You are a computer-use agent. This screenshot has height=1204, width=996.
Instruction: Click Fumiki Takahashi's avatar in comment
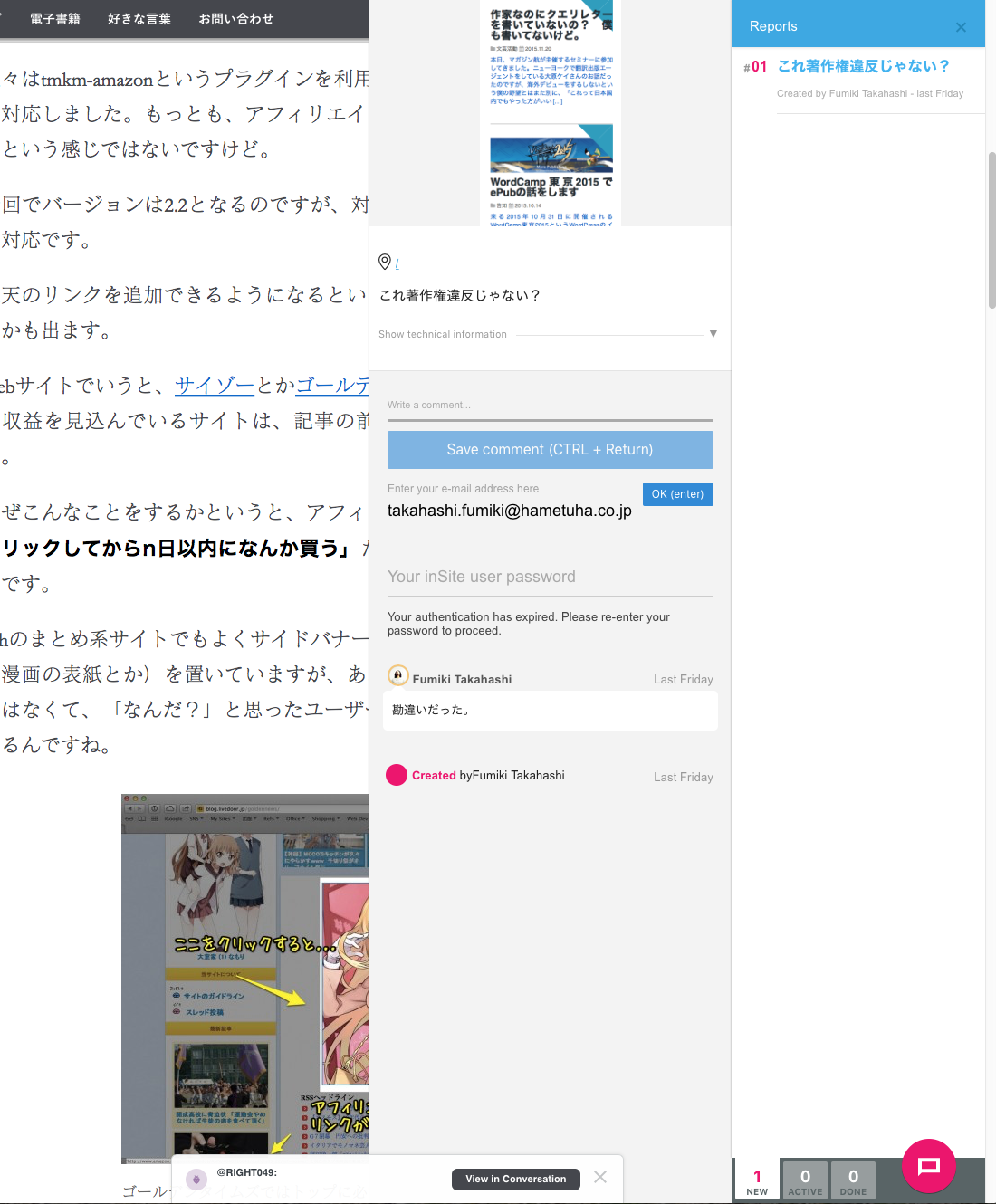(x=397, y=675)
